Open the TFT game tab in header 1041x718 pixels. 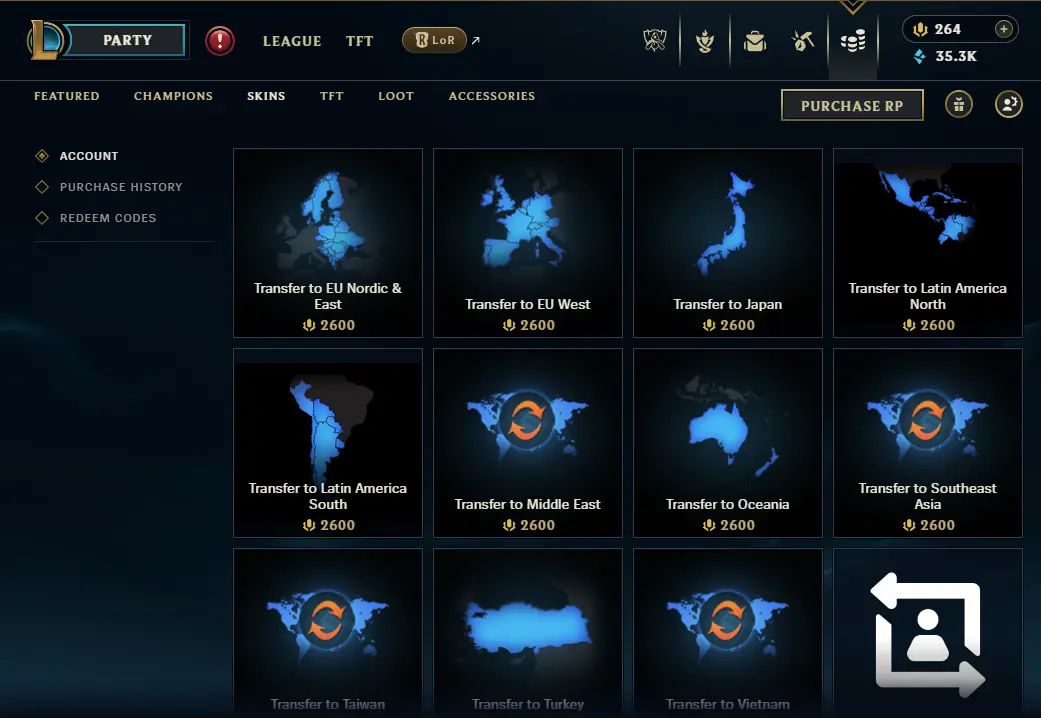click(359, 41)
